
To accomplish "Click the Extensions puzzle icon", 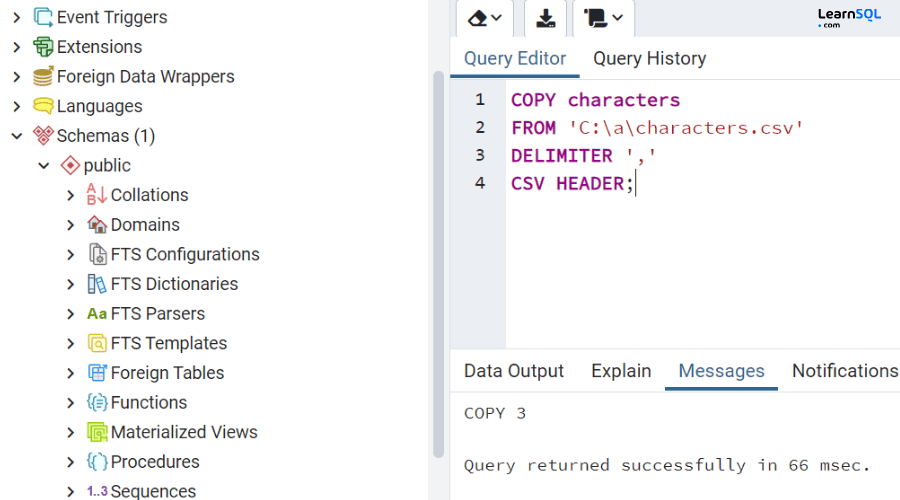I will tap(43, 47).
